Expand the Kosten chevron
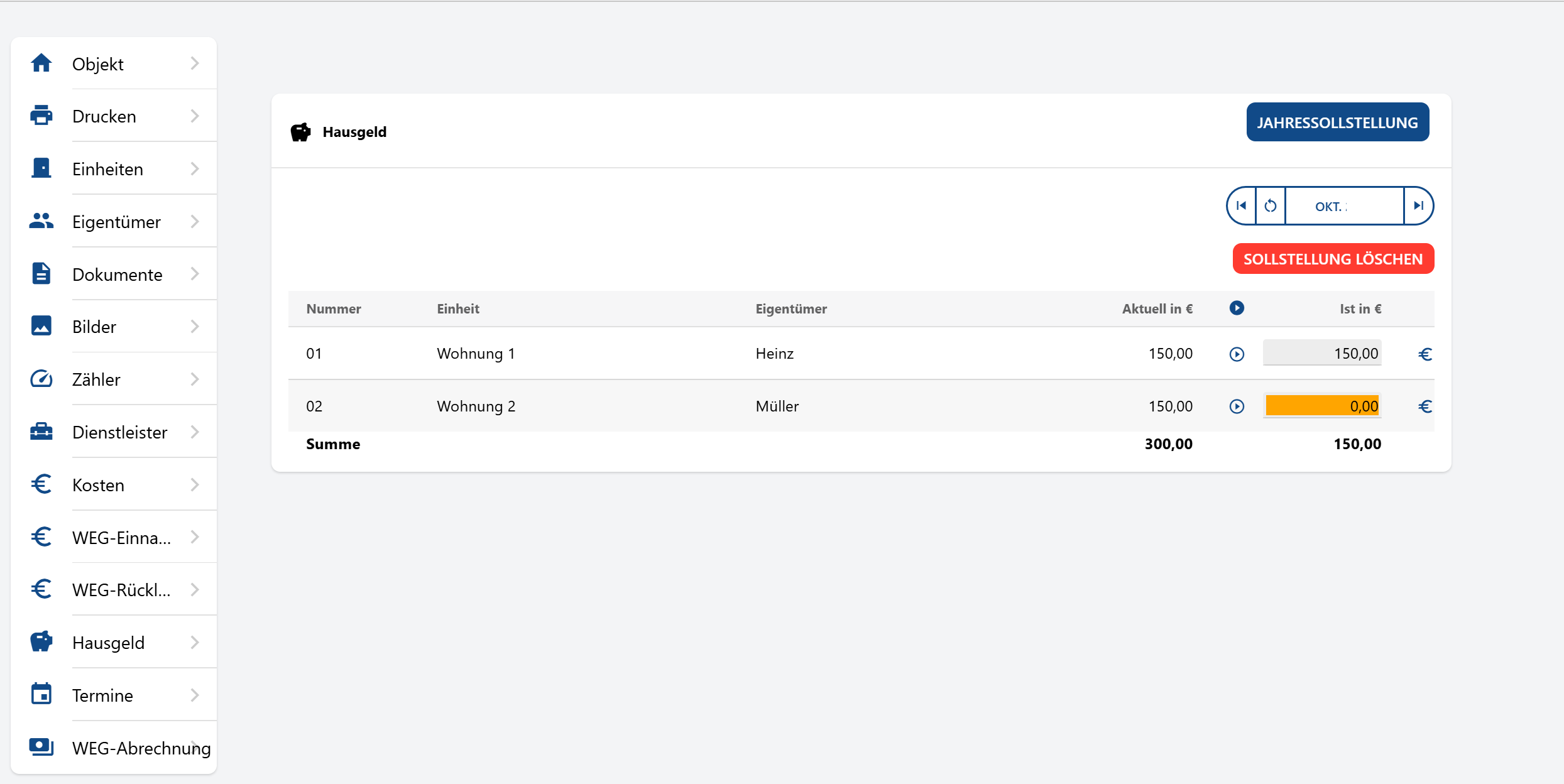 tap(195, 485)
